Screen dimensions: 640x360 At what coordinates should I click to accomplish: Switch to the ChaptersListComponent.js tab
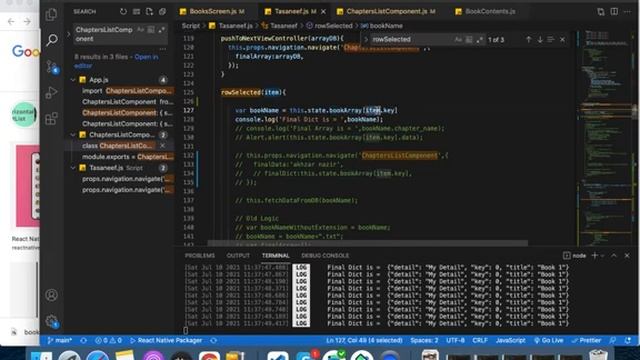pyautogui.click(x=387, y=11)
